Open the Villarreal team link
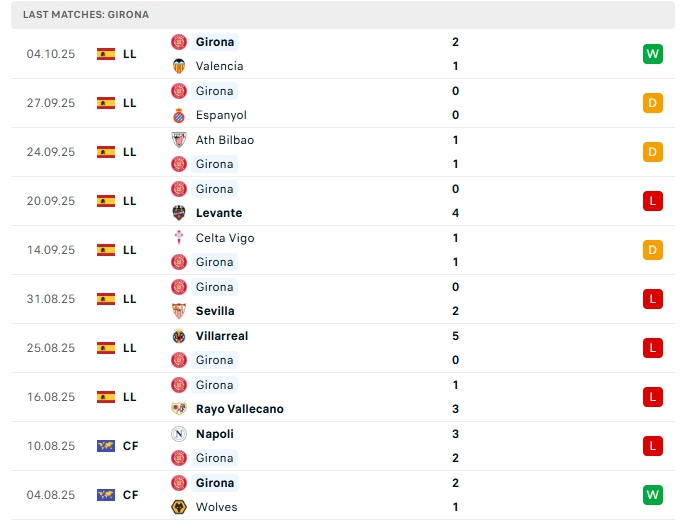This screenshot has width=685, height=521. pos(222,336)
